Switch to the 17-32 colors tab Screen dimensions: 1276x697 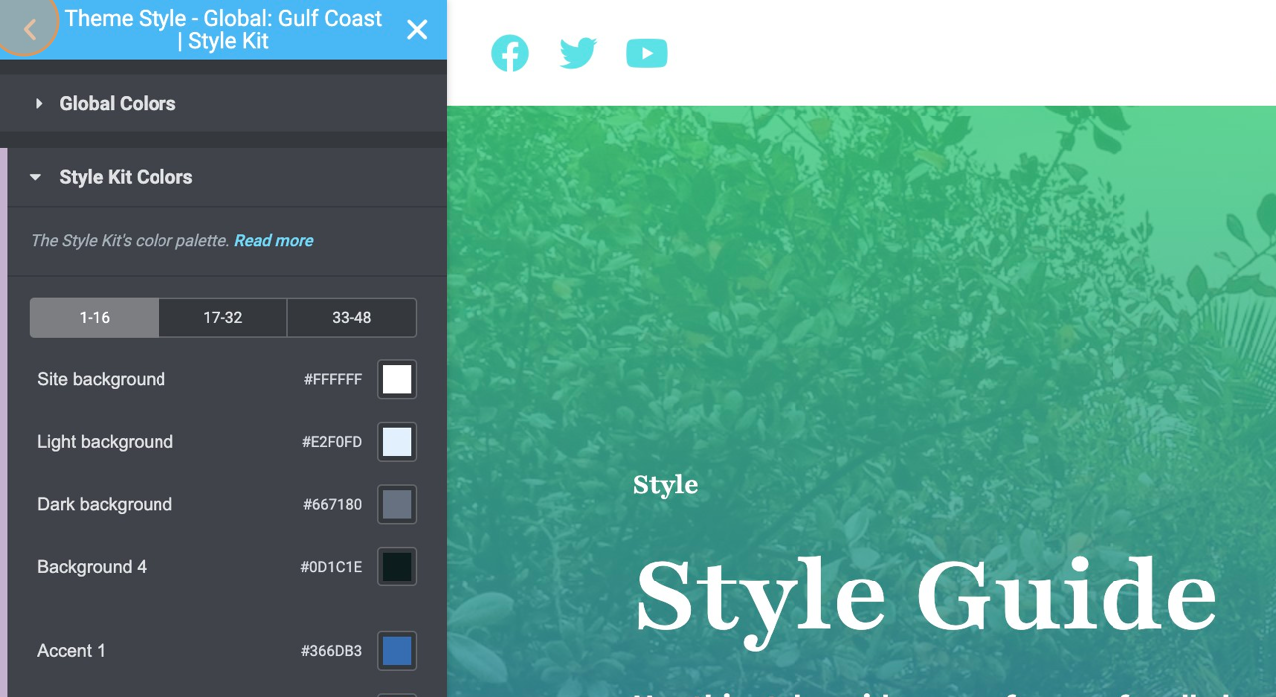(222, 317)
